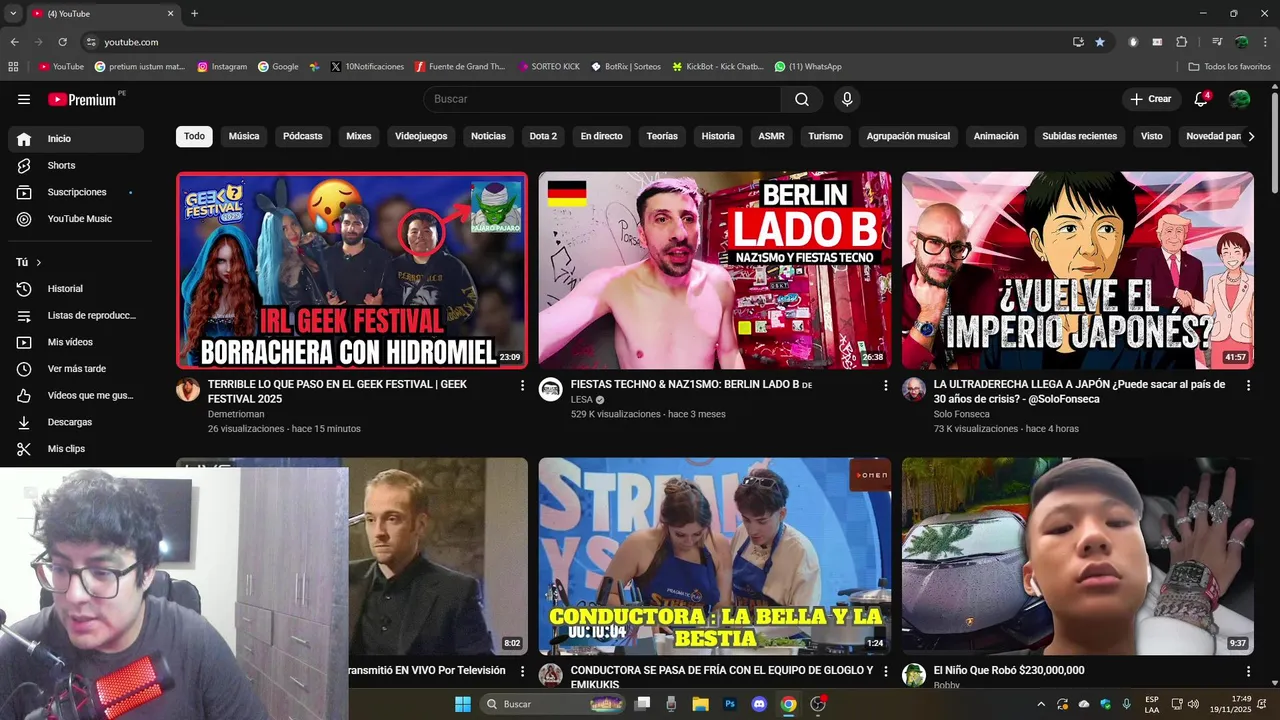Open the Chrome apps grid in the bookmarks bar

pos(13,67)
